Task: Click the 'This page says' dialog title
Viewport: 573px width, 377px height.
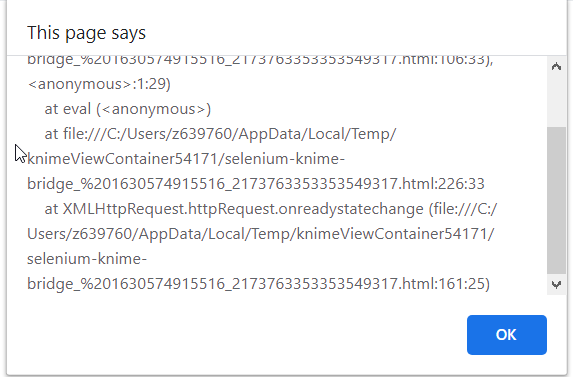Action: [86, 33]
